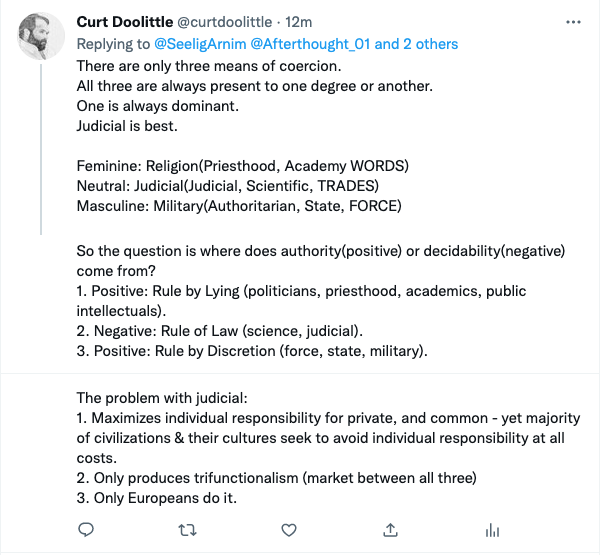Click the reply speech bubble icon

point(87,529)
